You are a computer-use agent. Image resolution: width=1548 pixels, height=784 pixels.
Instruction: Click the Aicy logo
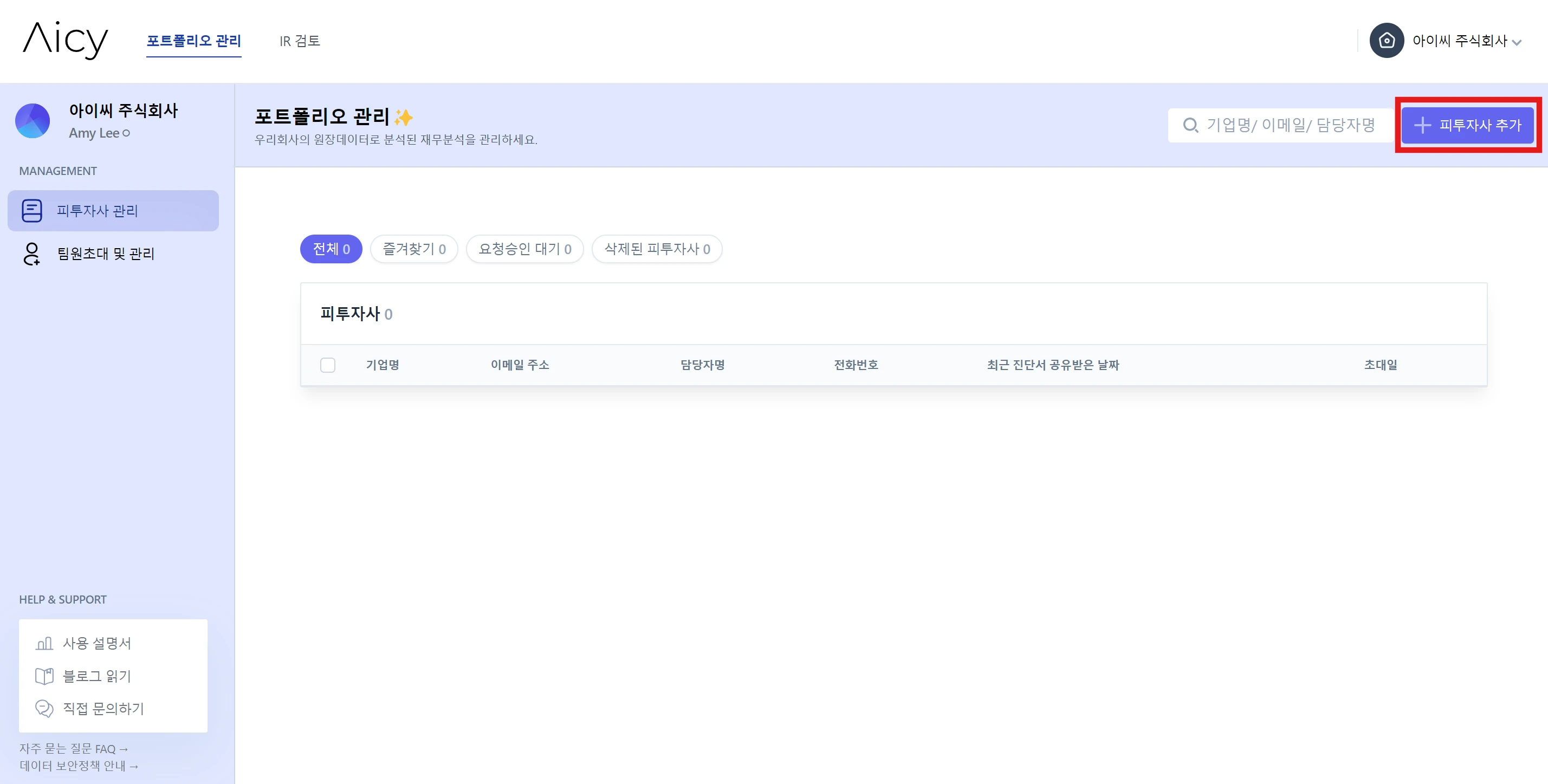(x=66, y=40)
